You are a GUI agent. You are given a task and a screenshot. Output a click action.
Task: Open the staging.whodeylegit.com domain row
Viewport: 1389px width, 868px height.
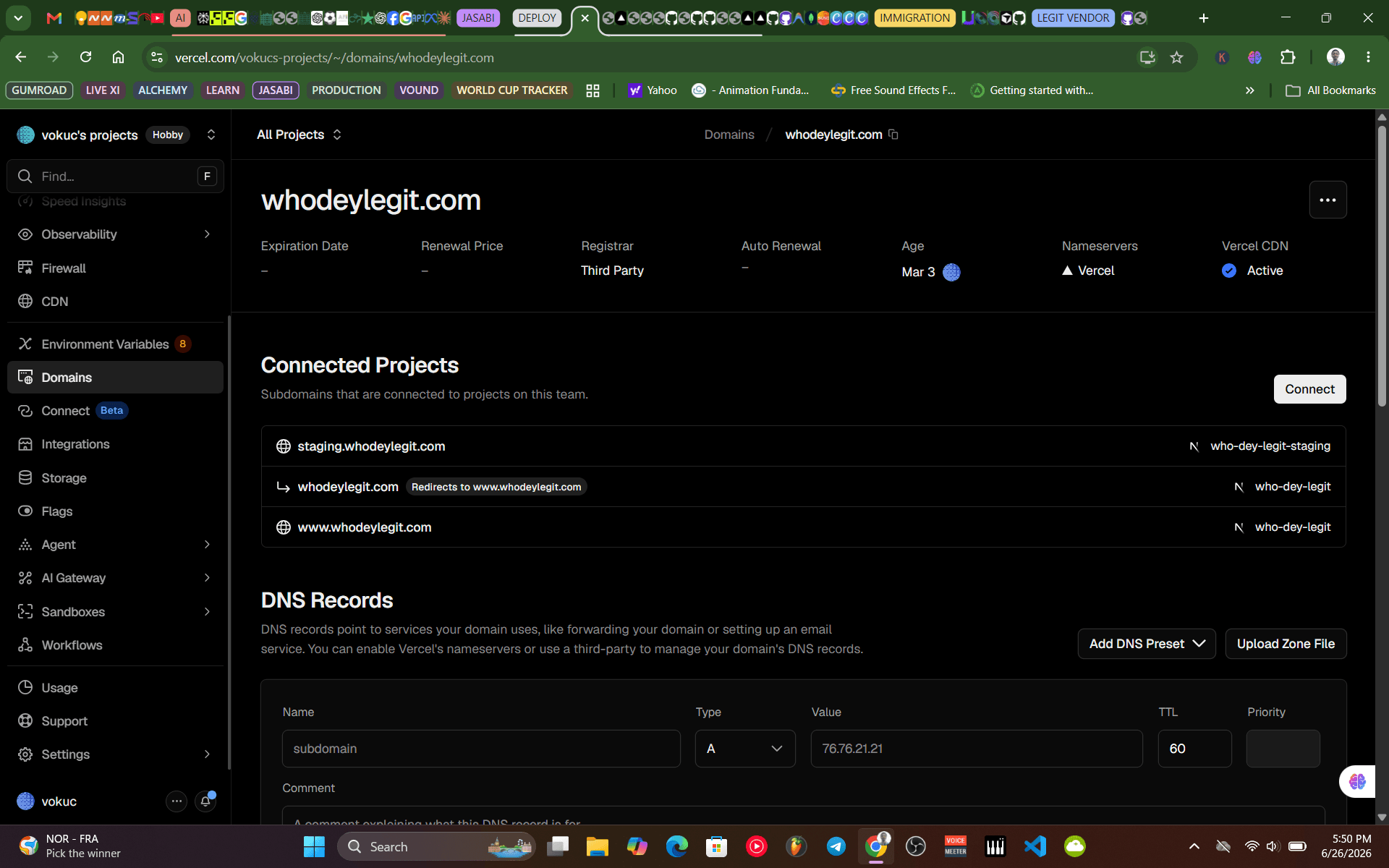point(803,446)
